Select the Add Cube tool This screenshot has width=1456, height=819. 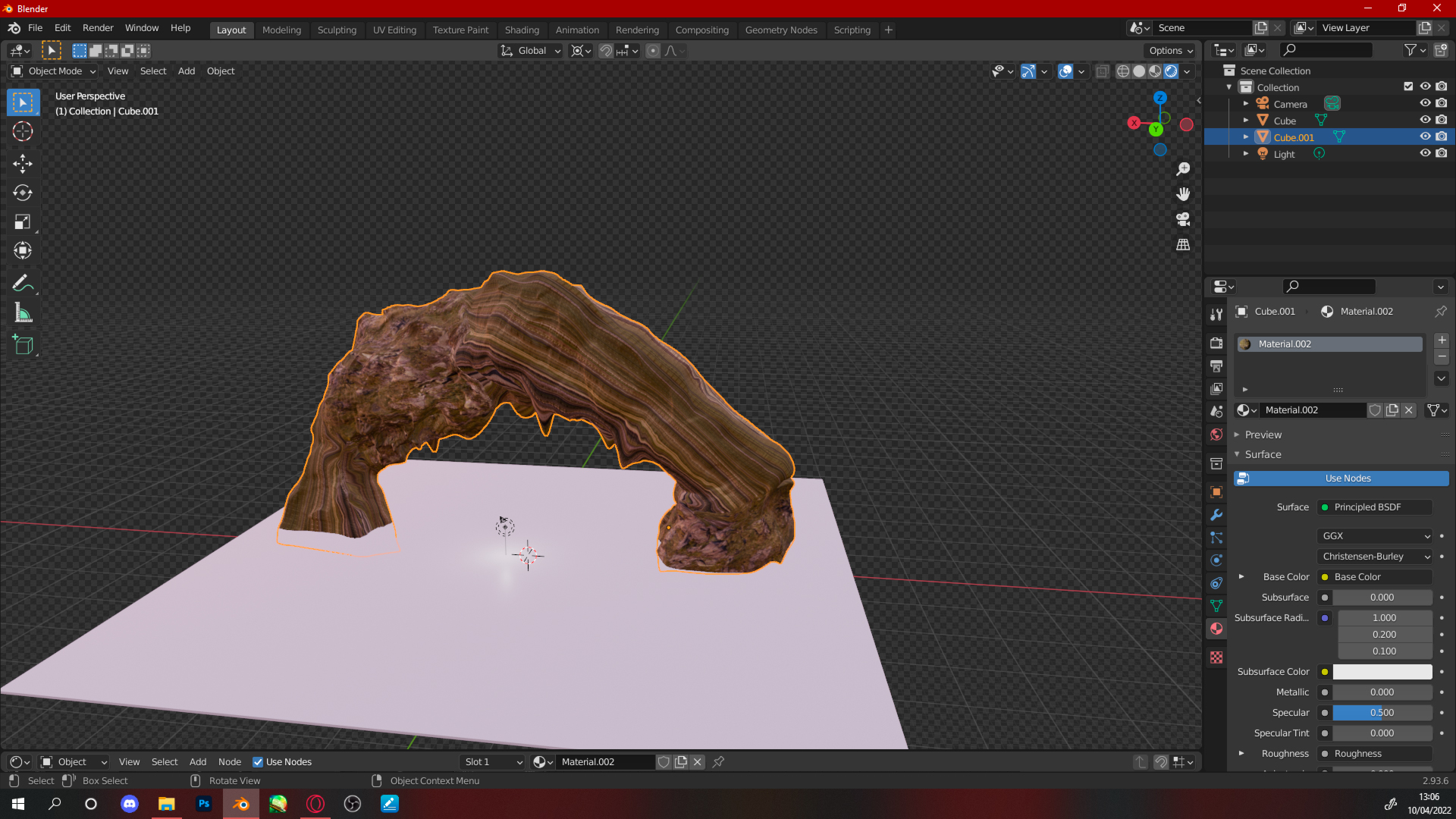coord(23,345)
